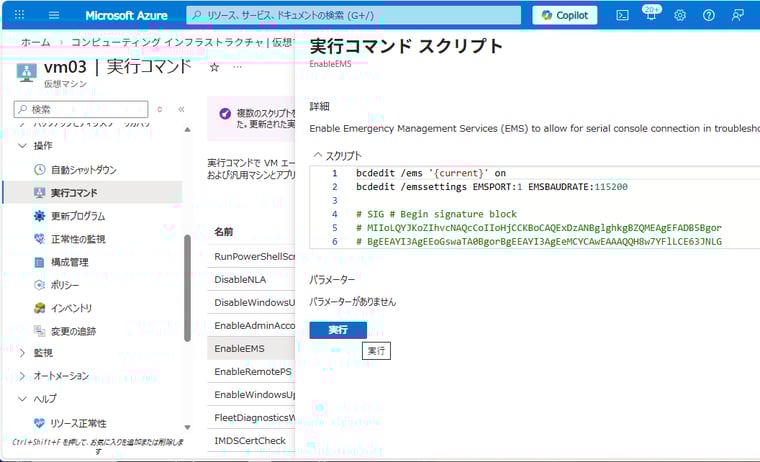Open 更新プログラム menu item
This screenshot has height=462, width=760.
[x=78, y=216]
